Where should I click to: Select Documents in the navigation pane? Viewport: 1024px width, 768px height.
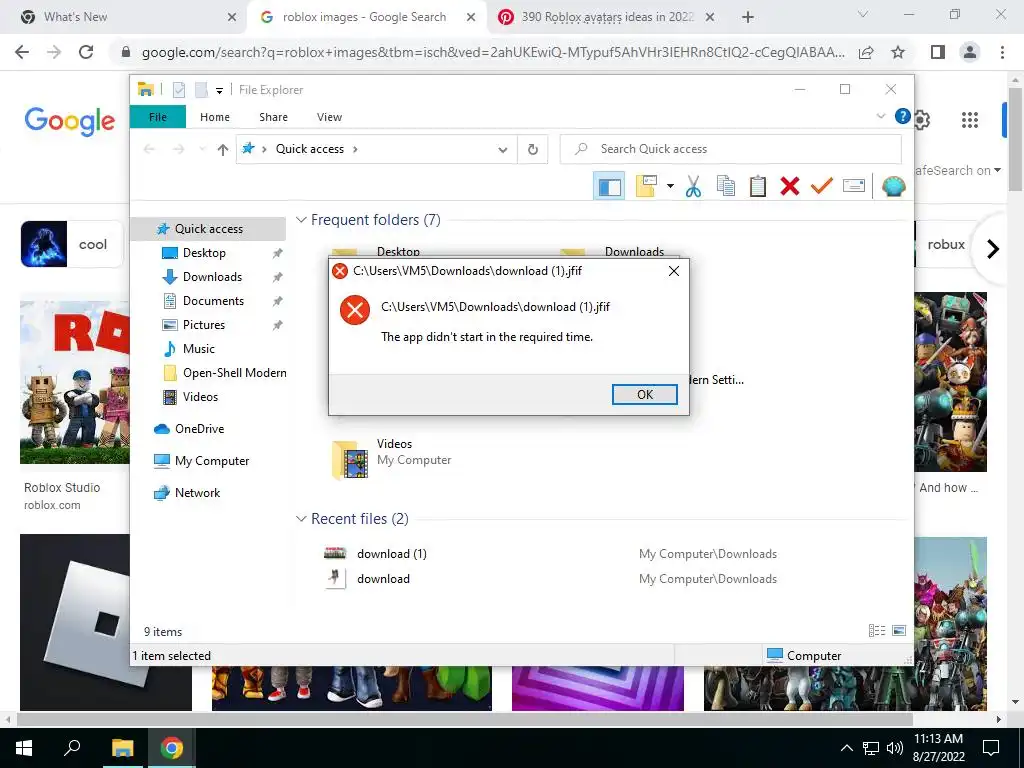pos(213,301)
